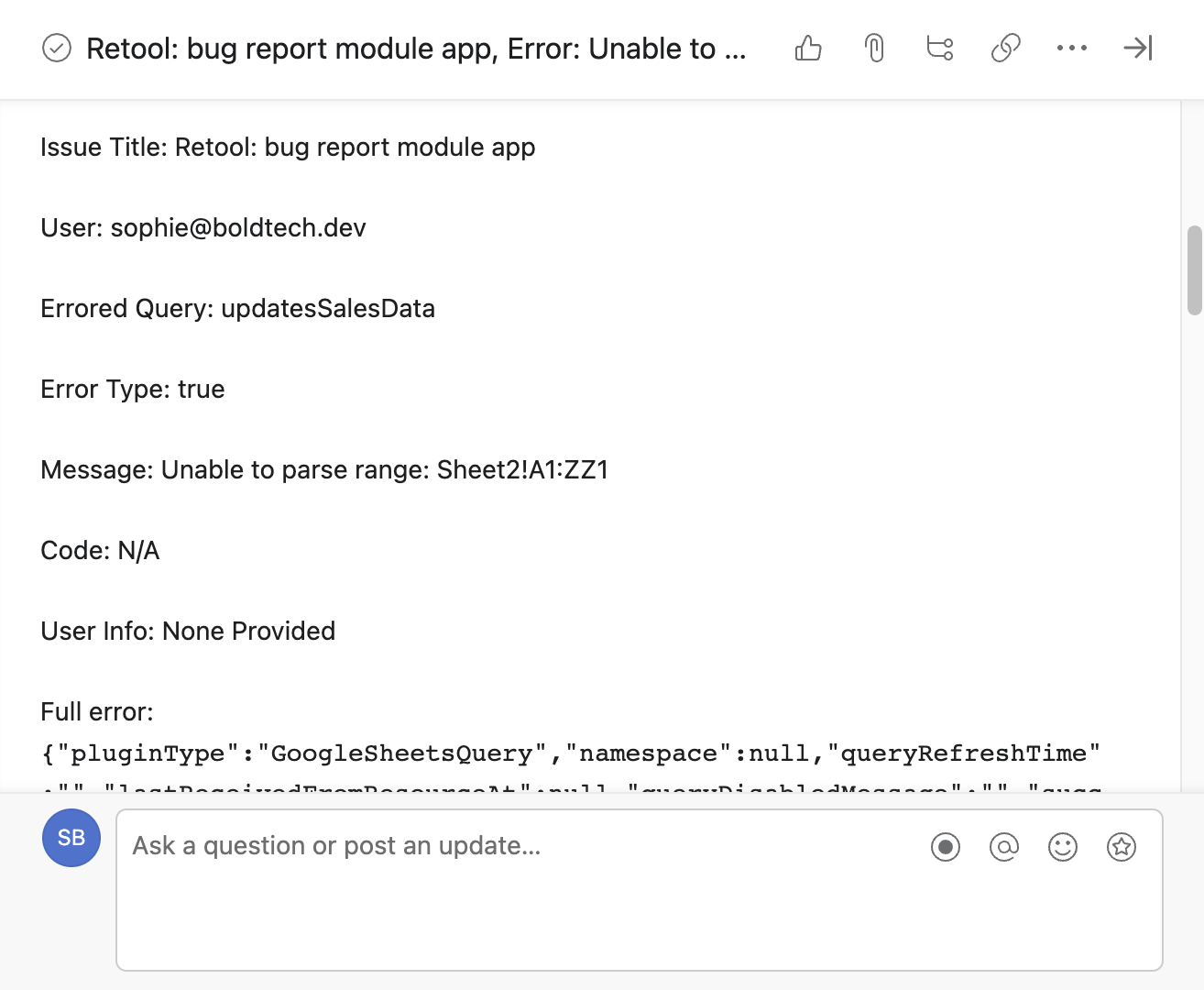
Task: Click the 'Error Type: true' line
Action: point(133,390)
